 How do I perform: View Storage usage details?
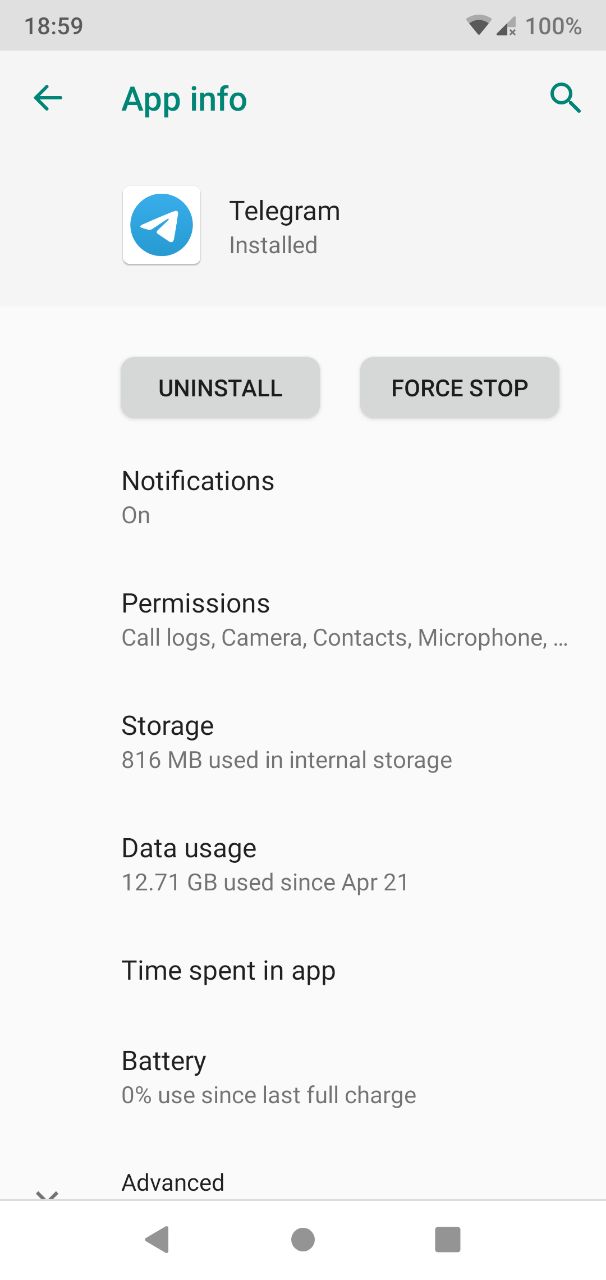point(286,742)
